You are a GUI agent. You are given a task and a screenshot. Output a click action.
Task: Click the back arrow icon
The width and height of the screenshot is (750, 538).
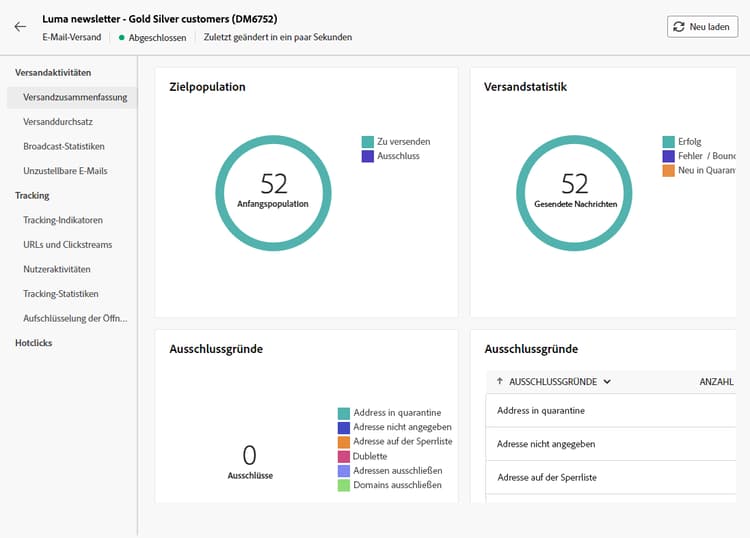tap(20, 27)
